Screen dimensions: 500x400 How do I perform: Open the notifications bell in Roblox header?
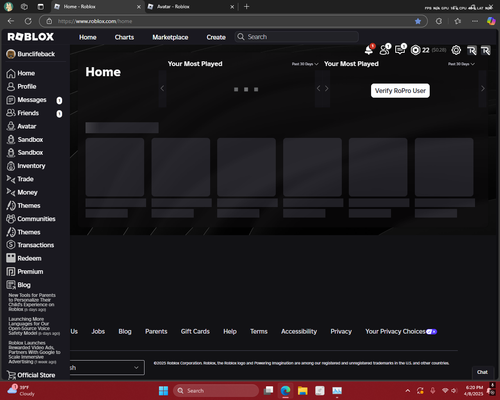point(369,50)
